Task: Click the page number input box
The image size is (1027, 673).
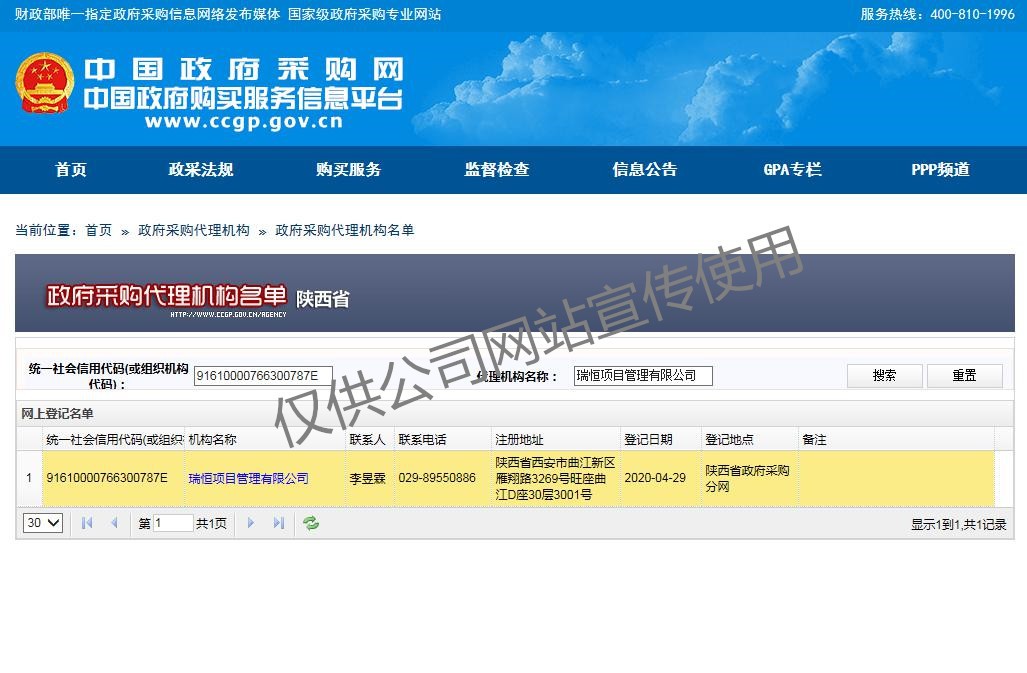Action: pos(173,523)
